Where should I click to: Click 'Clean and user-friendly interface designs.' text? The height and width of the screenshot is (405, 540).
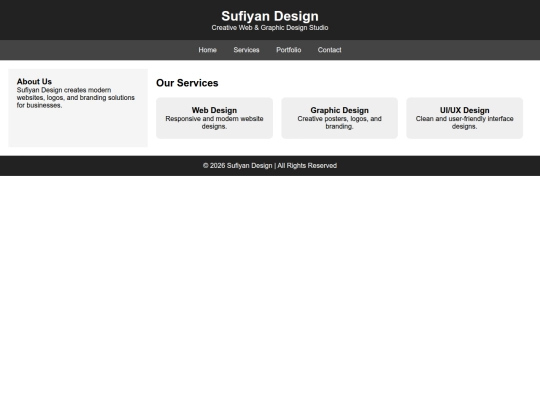click(465, 123)
